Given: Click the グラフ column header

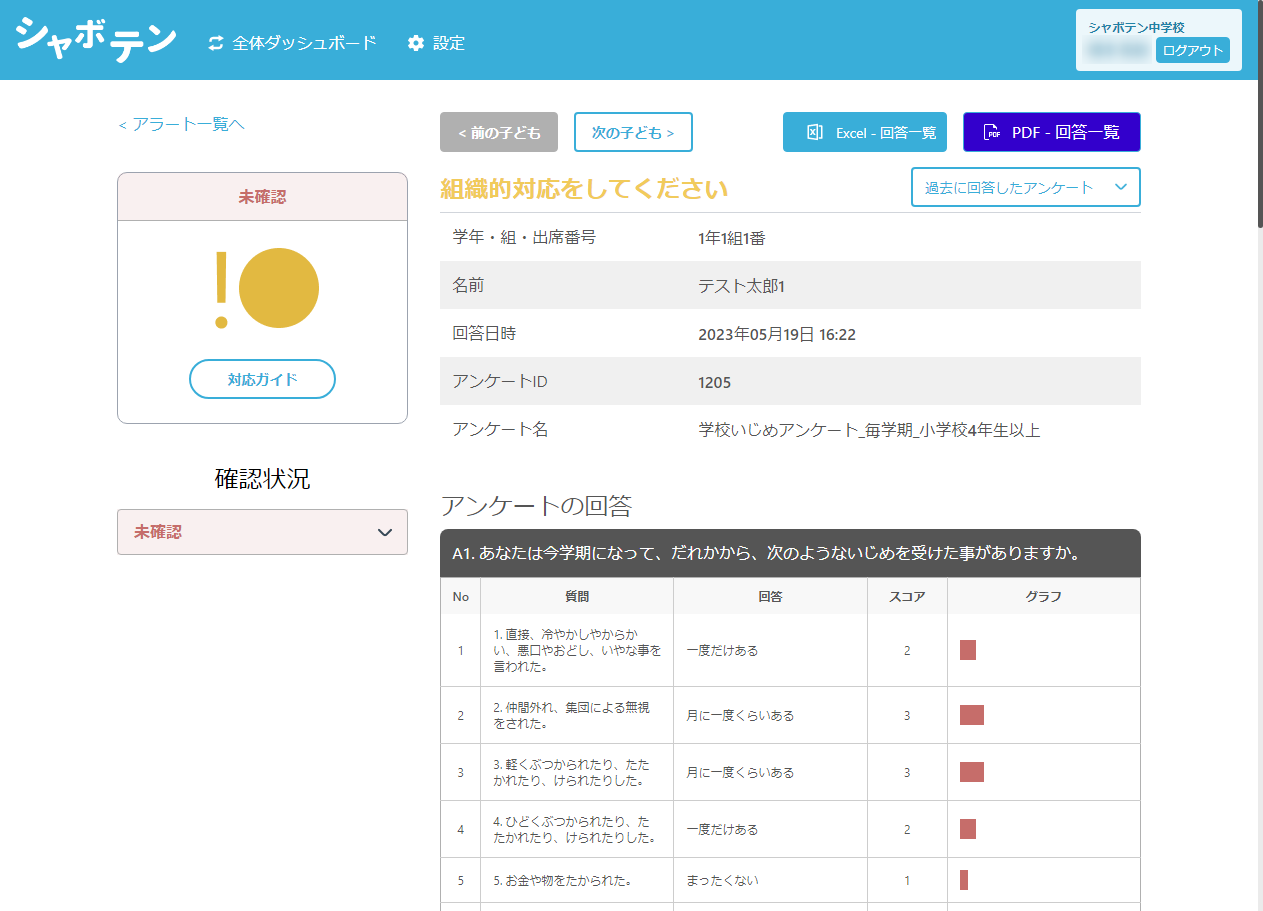Looking at the screenshot, I should pos(1044,596).
